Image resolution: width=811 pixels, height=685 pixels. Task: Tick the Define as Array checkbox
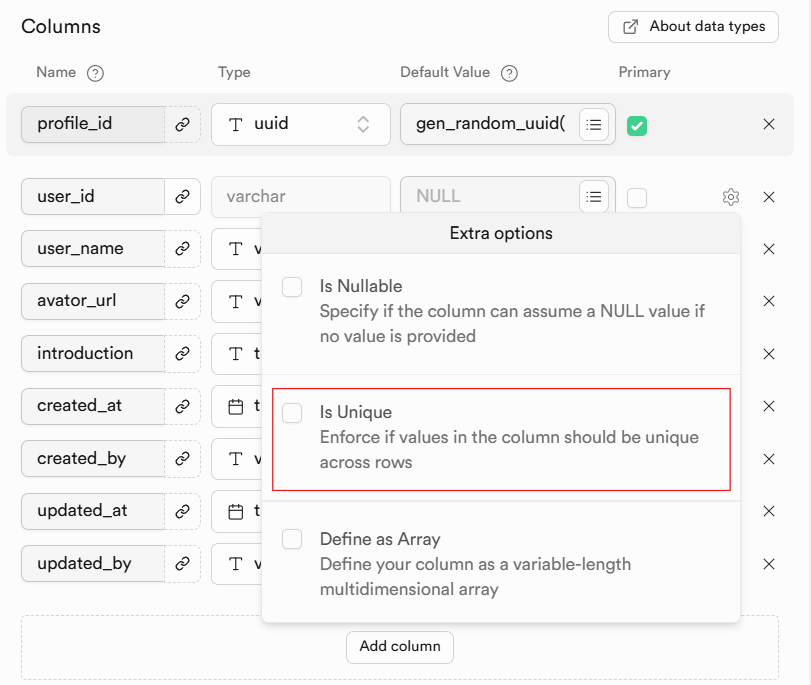[292, 540]
